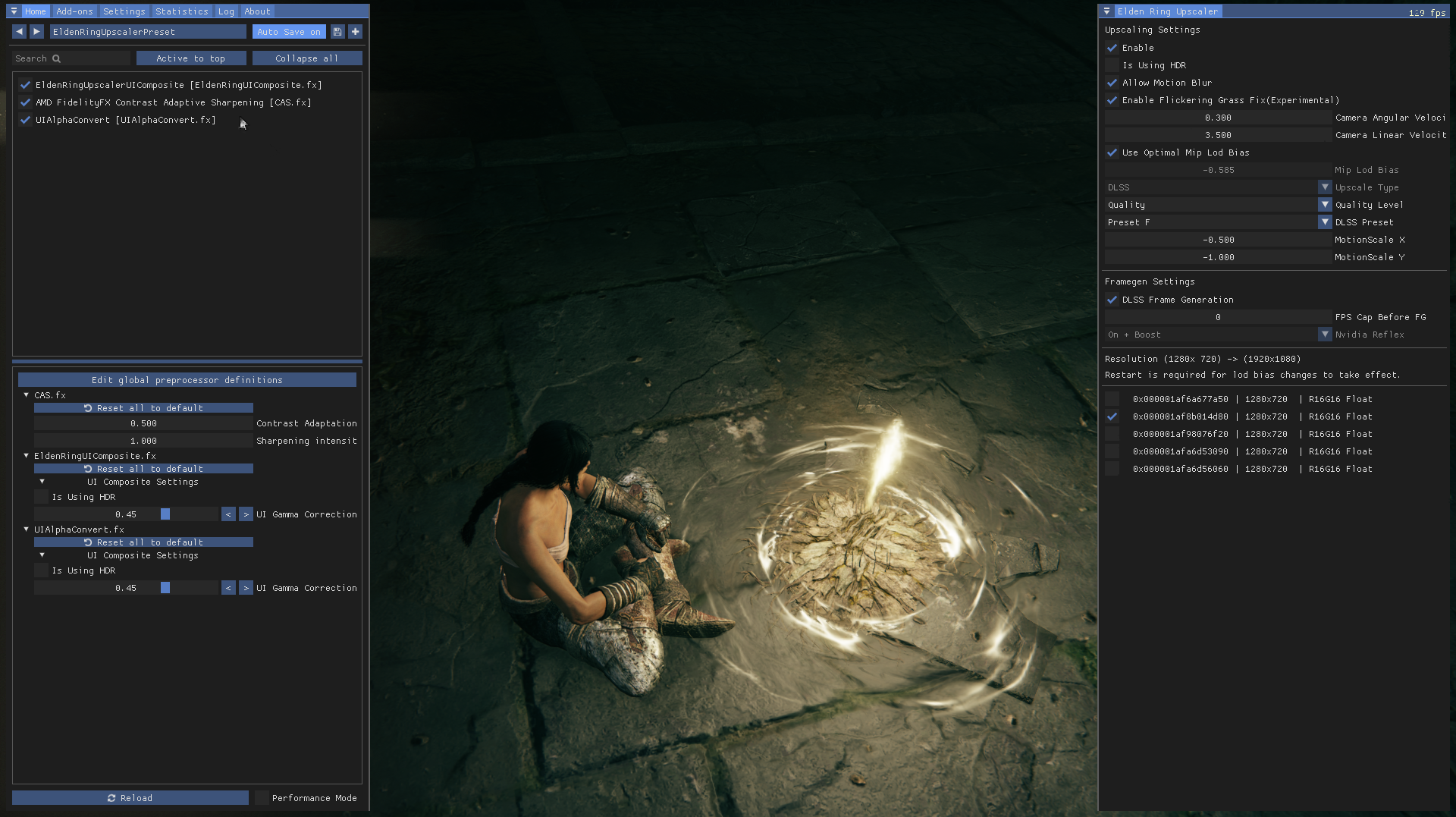The width and height of the screenshot is (1456, 817).
Task: Select buffer 0x000001afa6d56060 checkbox
Action: pyautogui.click(x=1112, y=469)
